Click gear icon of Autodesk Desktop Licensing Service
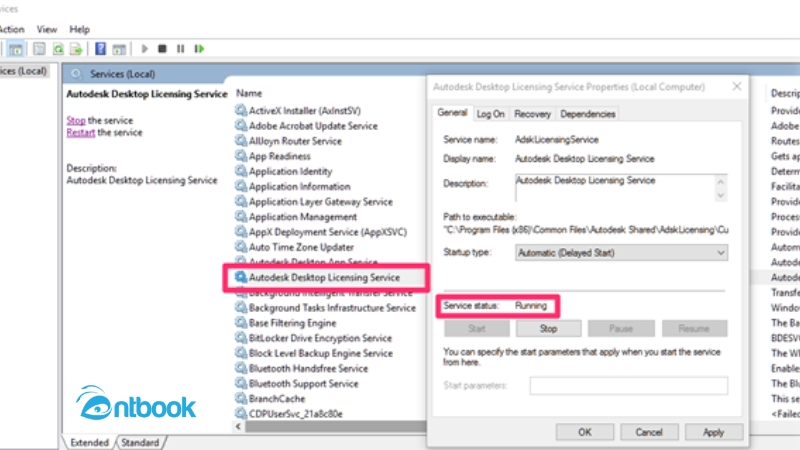 240,277
